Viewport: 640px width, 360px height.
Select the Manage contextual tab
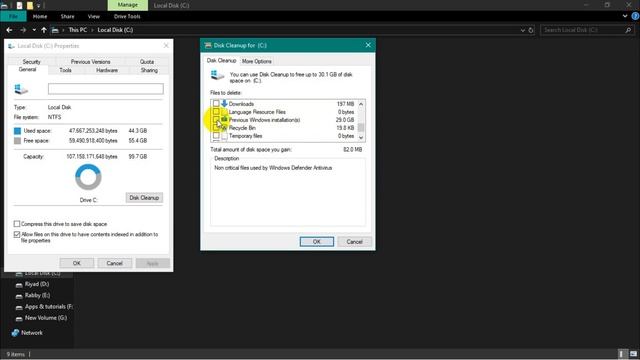tap(128, 5)
